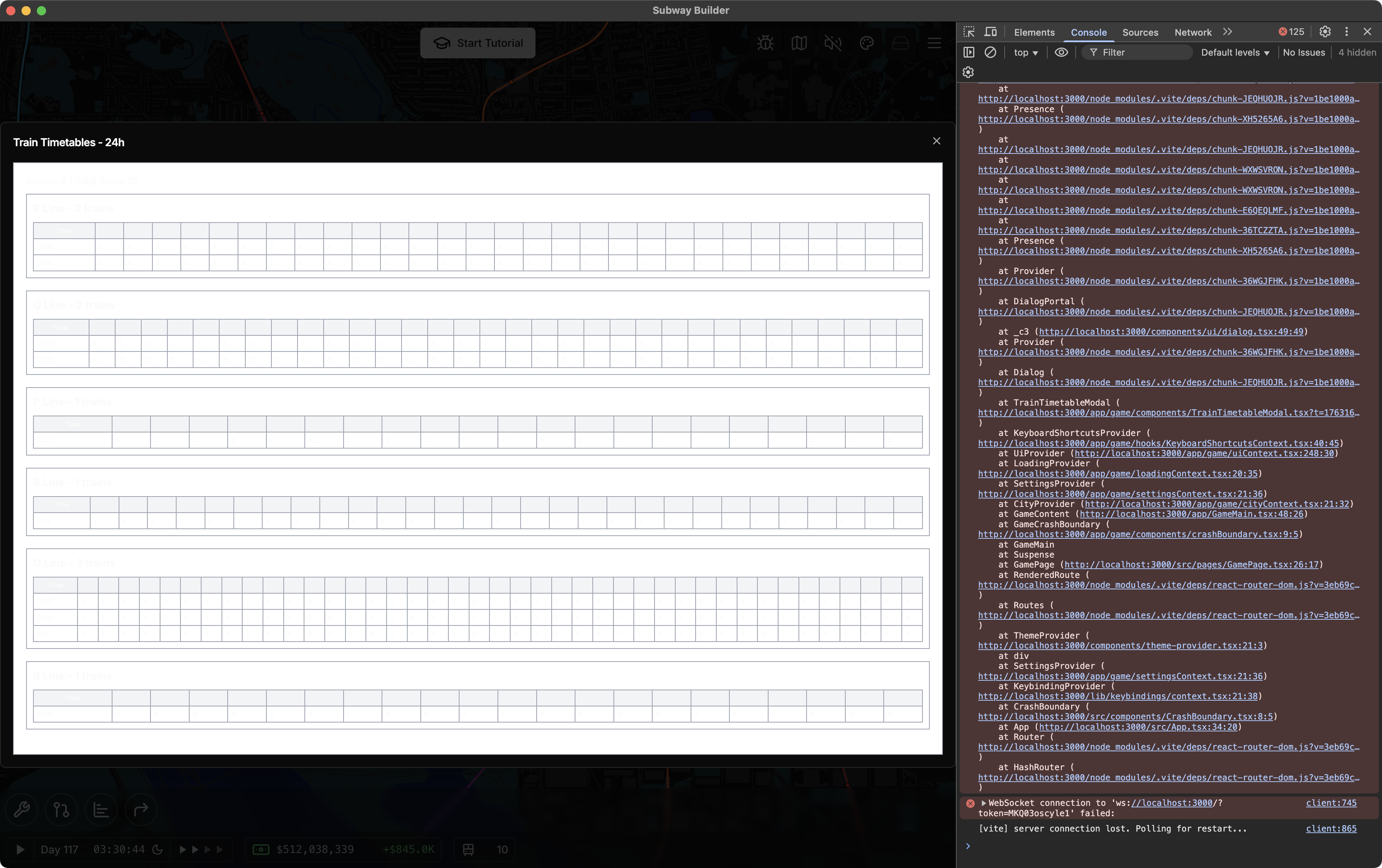
Task: Open the statistics chart panel
Action: point(101,810)
